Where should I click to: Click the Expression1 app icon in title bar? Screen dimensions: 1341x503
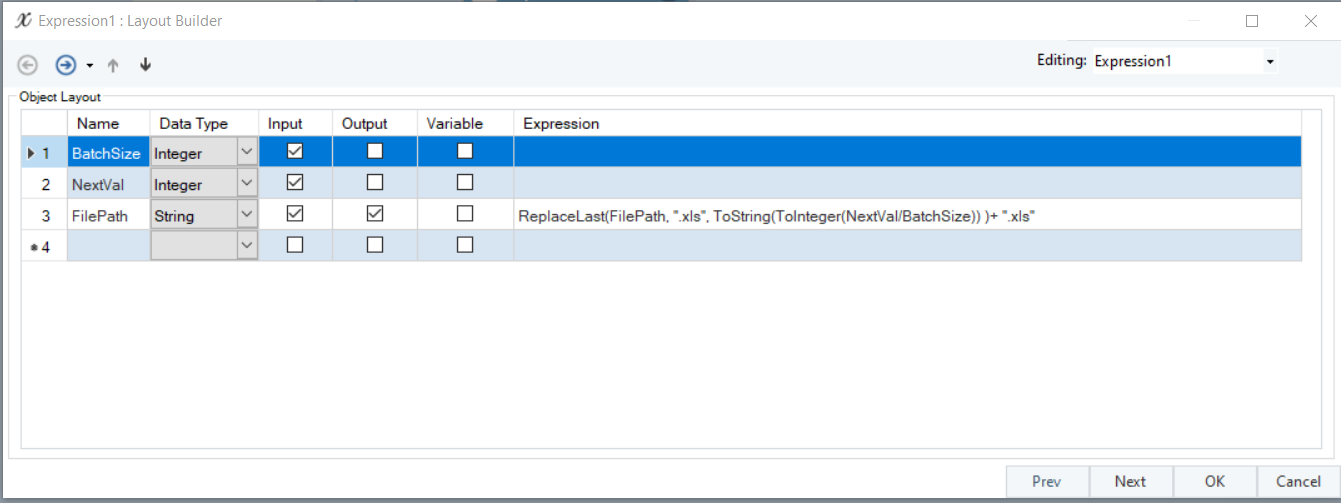[x=23, y=20]
